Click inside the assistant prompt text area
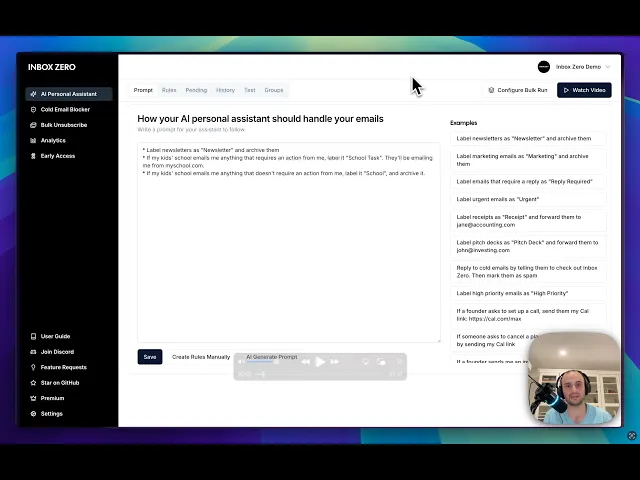 [289, 242]
